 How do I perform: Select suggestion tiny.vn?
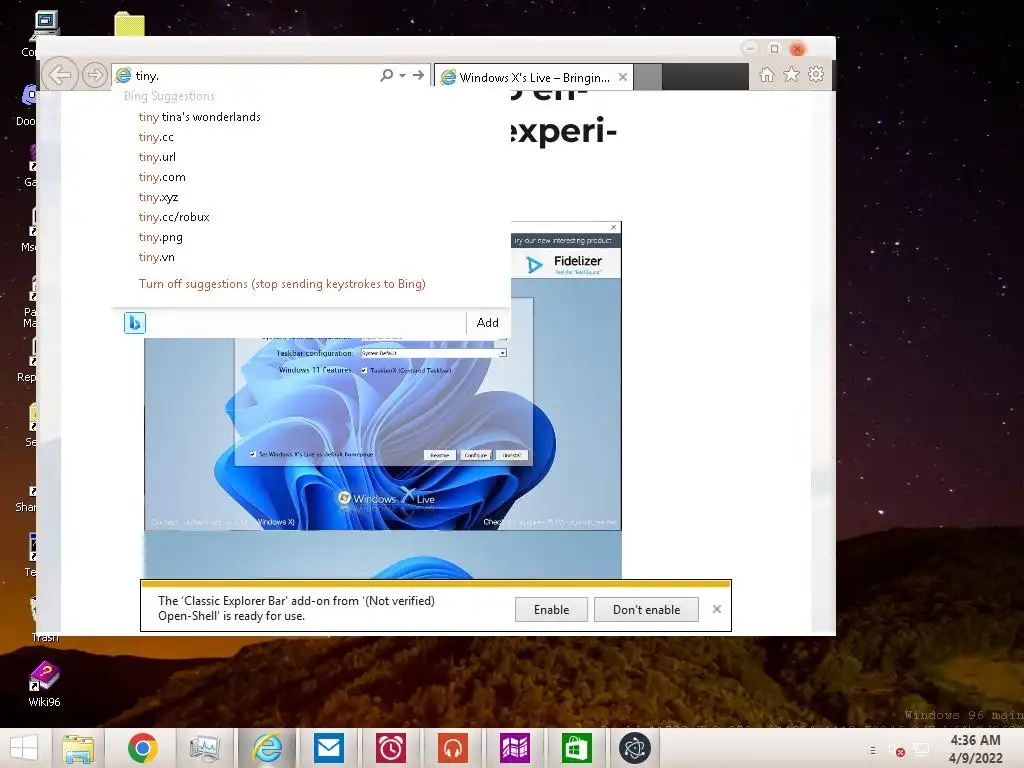click(157, 257)
